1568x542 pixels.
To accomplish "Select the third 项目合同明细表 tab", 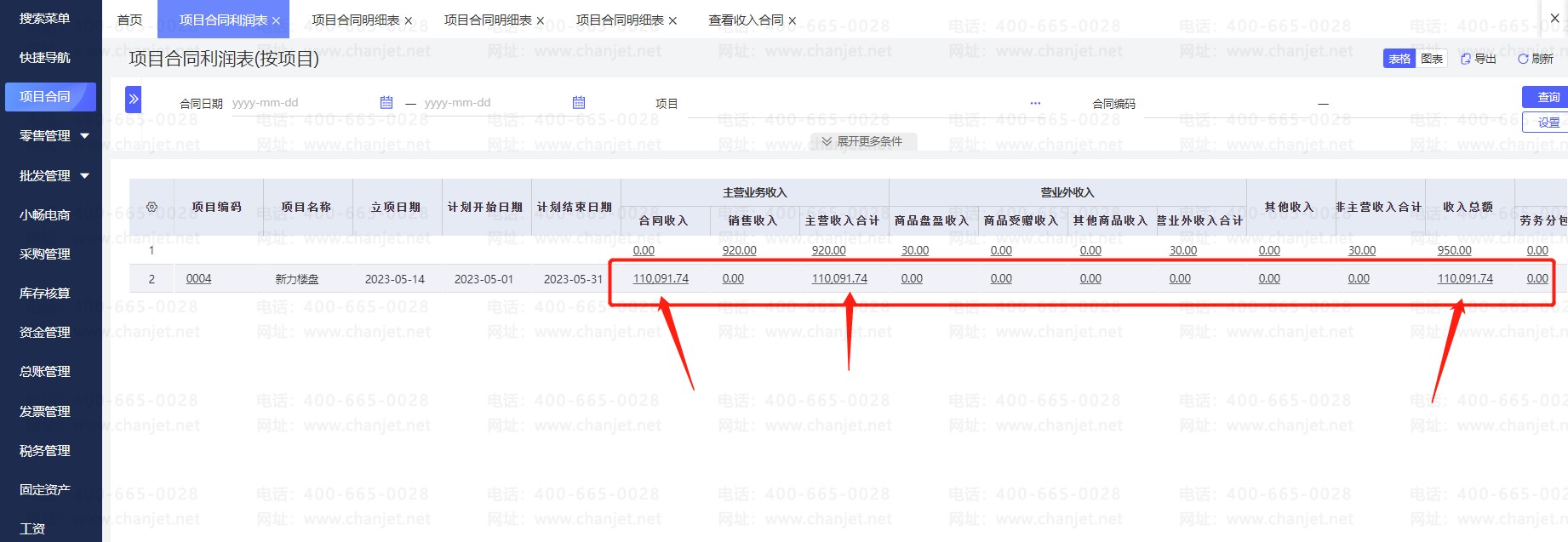I will click(620, 20).
